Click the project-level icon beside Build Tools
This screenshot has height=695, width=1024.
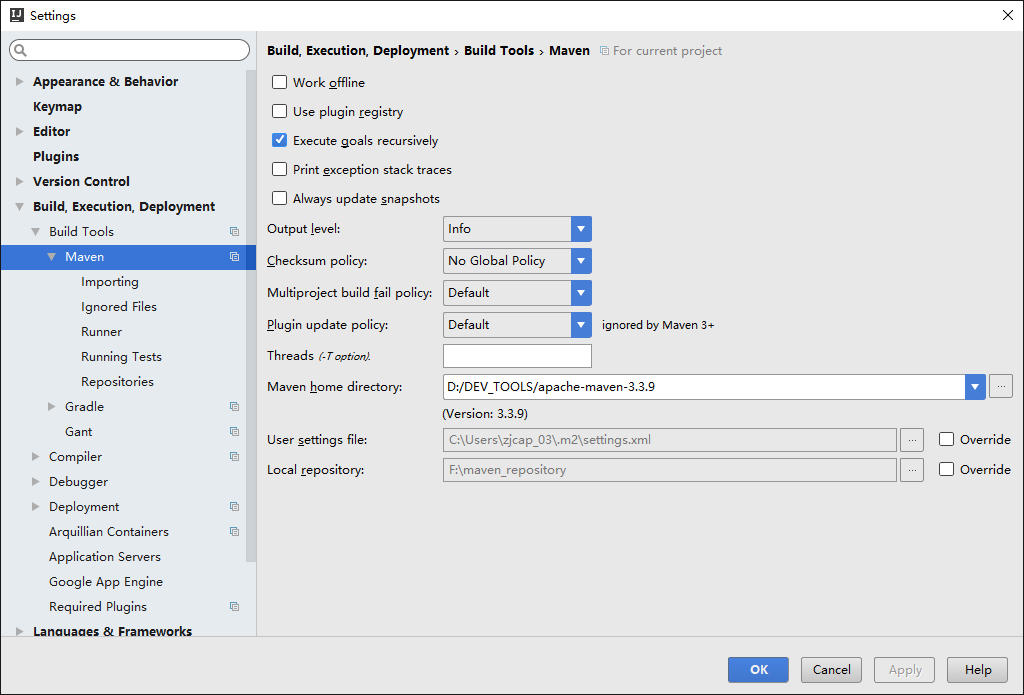tap(234, 232)
